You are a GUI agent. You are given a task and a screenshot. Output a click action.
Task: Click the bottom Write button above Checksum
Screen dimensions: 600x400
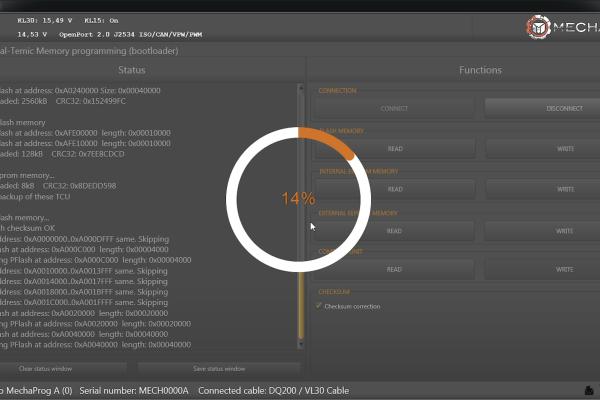pos(564,269)
